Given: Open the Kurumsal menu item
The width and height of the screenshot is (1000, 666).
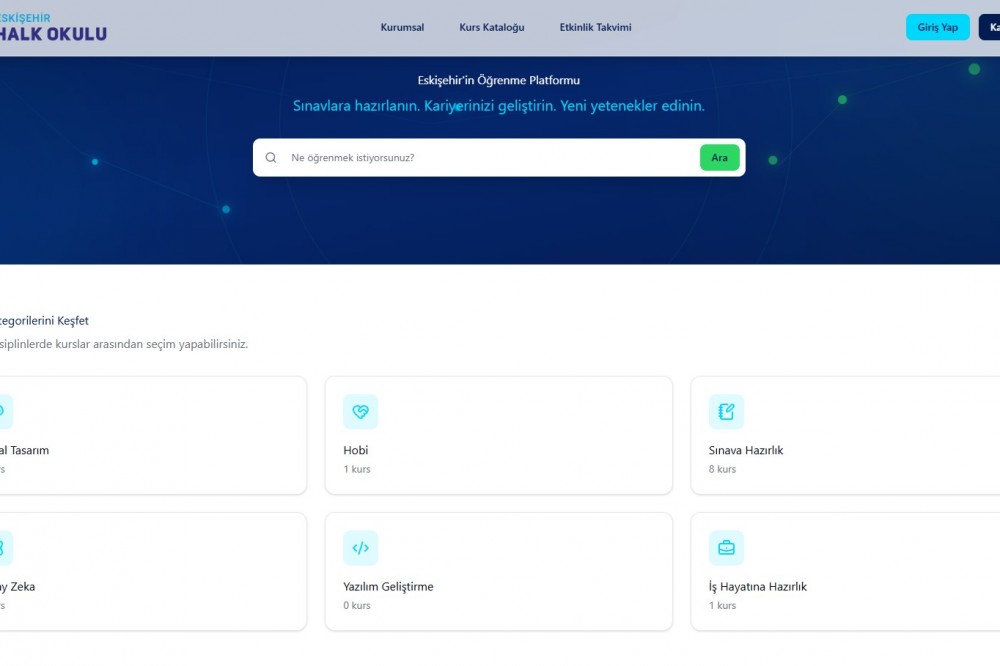Looking at the screenshot, I should pos(402,27).
